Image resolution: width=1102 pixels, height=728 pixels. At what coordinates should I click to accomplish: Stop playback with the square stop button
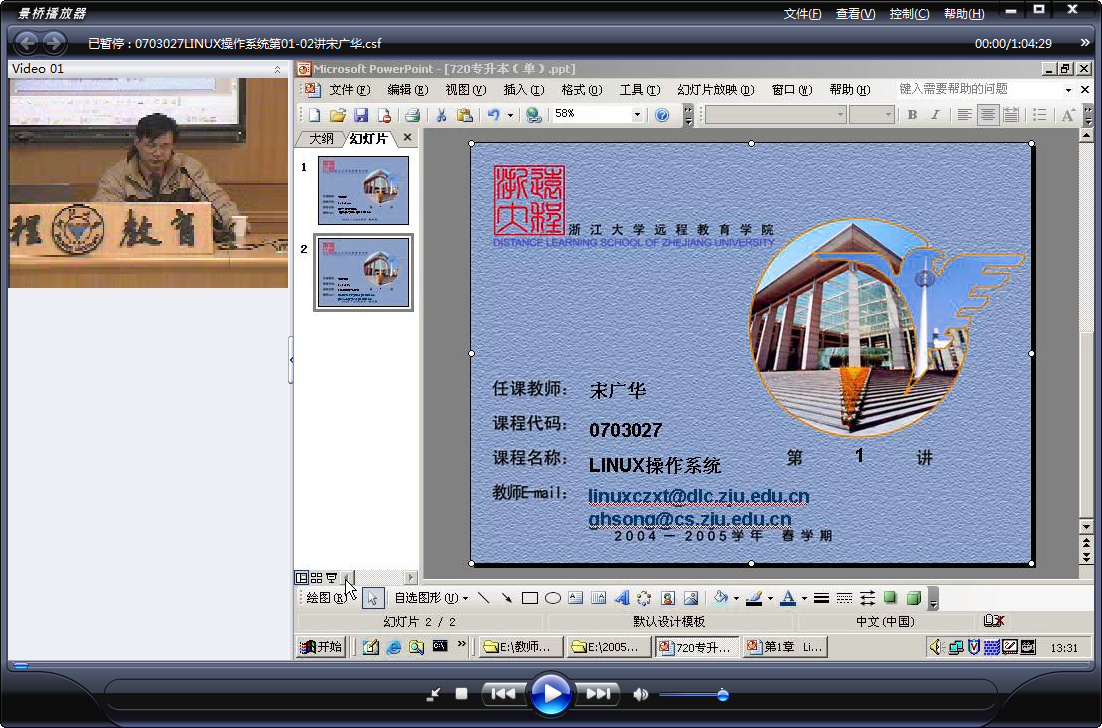pos(461,694)
